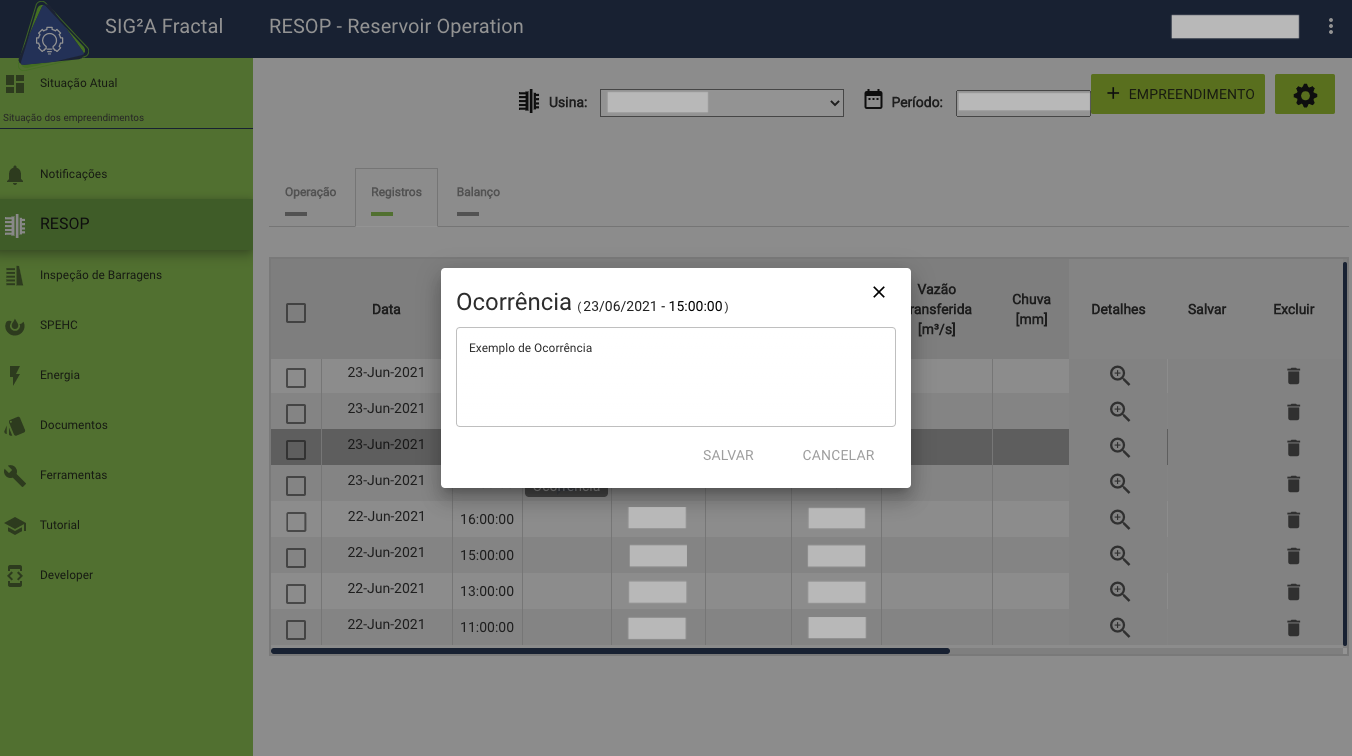Open the three-dot menu in header

(x=1330, y=27)
